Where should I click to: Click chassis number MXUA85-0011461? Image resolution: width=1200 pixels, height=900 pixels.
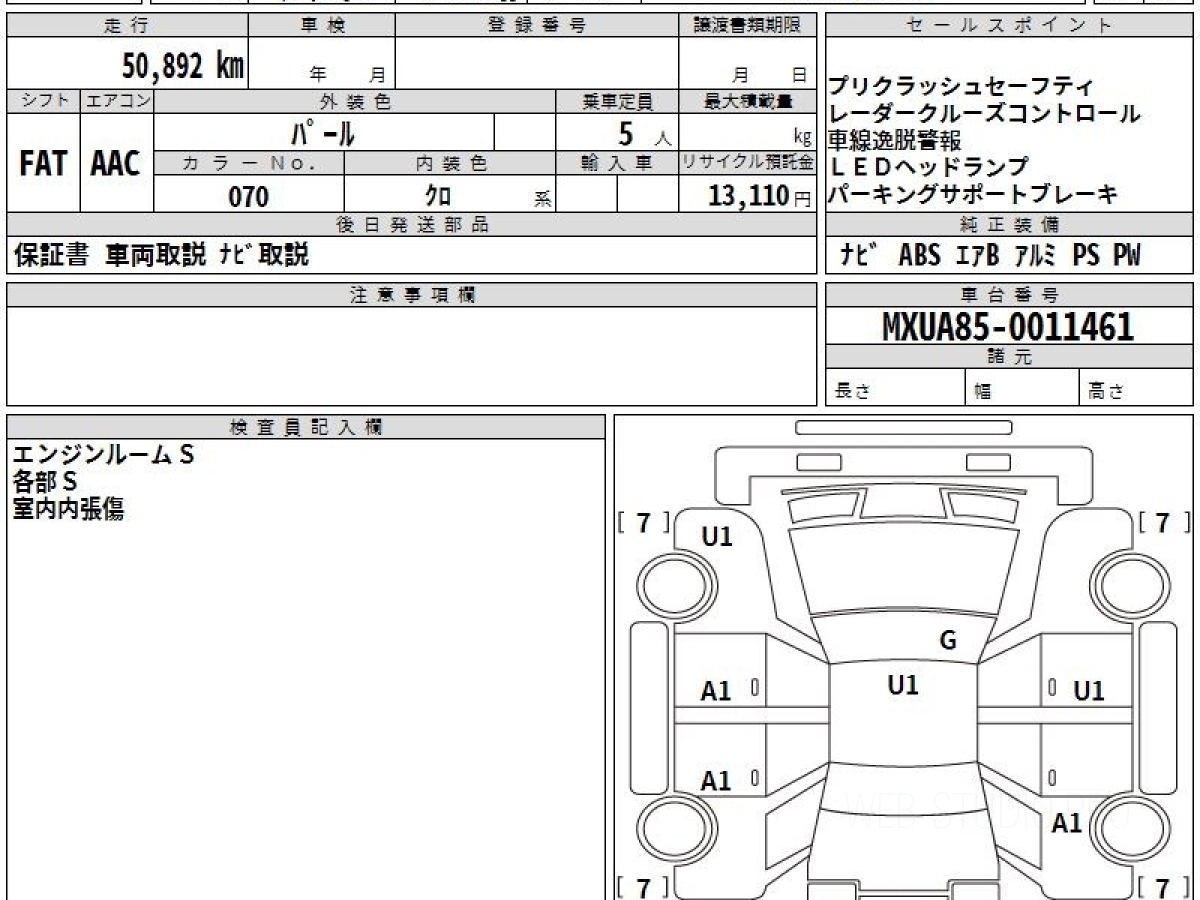pos(1009,326)
